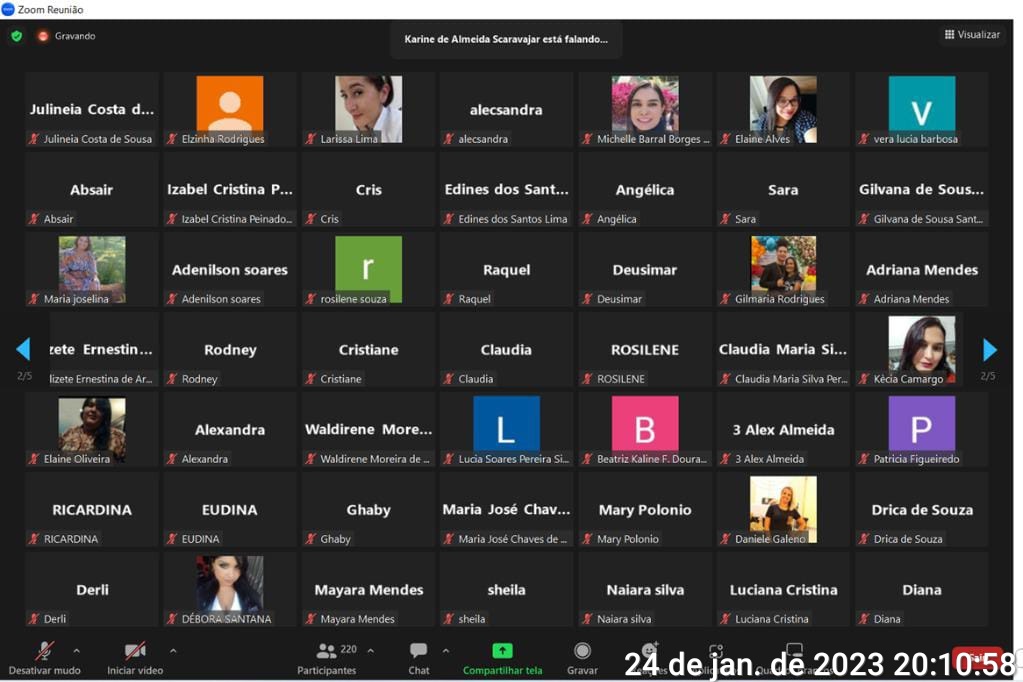This screenshot has height=682, width=1023.
Task: Open the Chat icon
Action: pyautogui.click(x=419, y=650)
